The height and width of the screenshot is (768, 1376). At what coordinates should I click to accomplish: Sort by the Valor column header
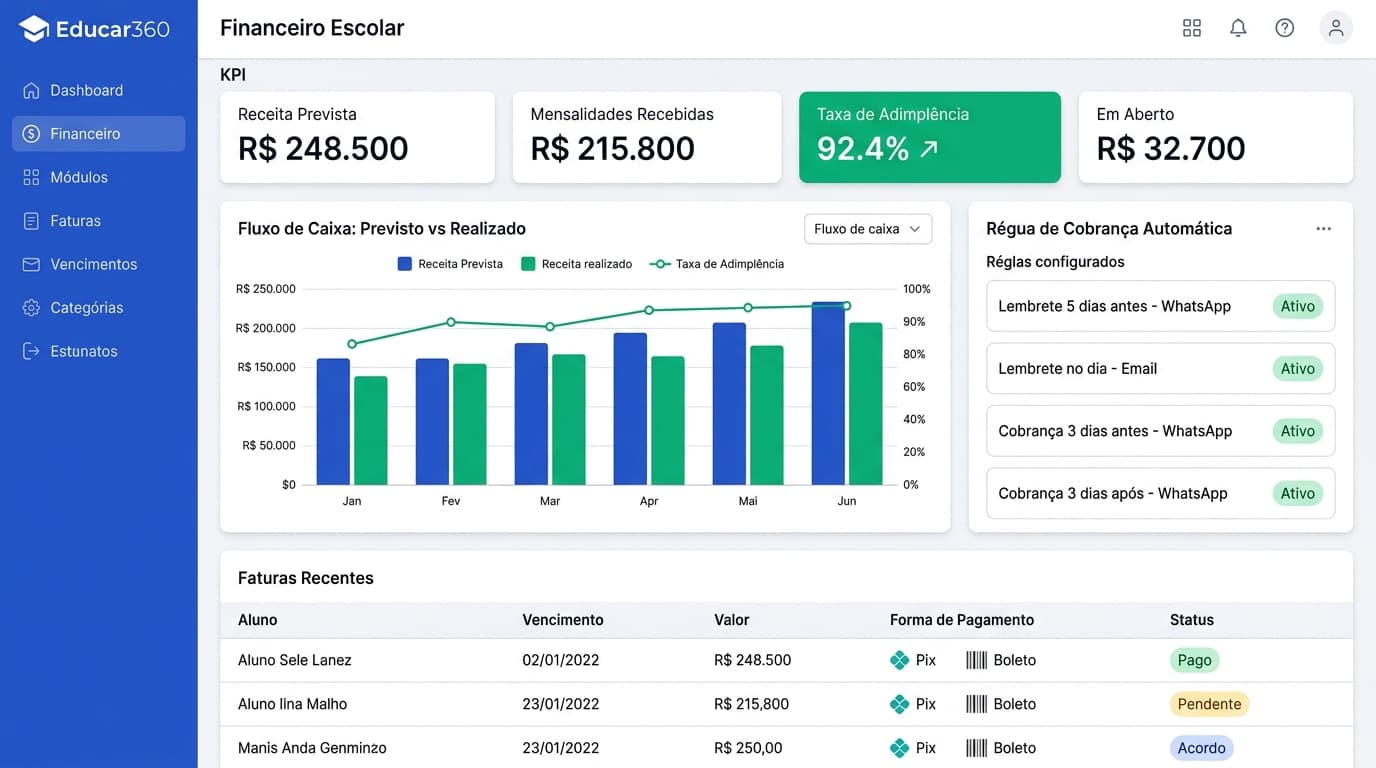(732, 620)
